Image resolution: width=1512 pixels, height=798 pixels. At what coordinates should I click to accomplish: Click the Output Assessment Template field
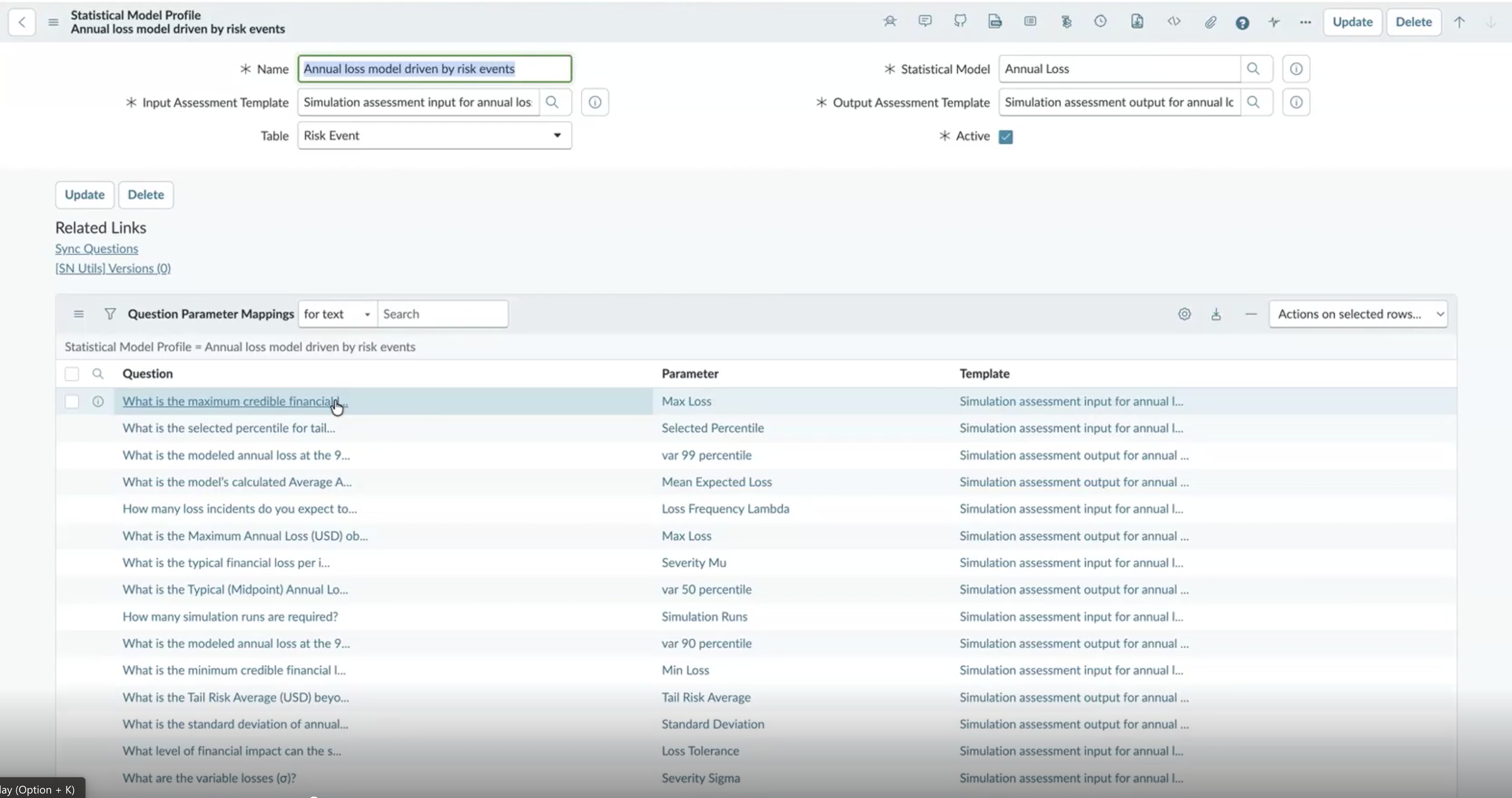tap(1119, 102)
